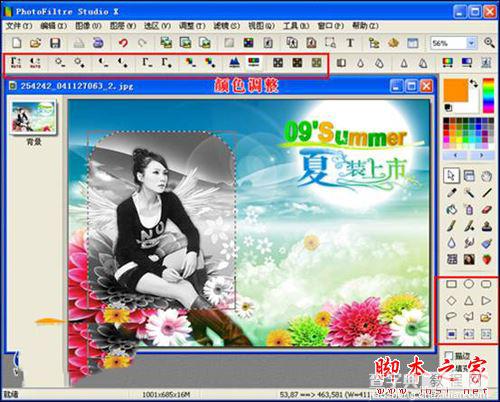Choose the lasso selection shape

(x=451, y=316)
